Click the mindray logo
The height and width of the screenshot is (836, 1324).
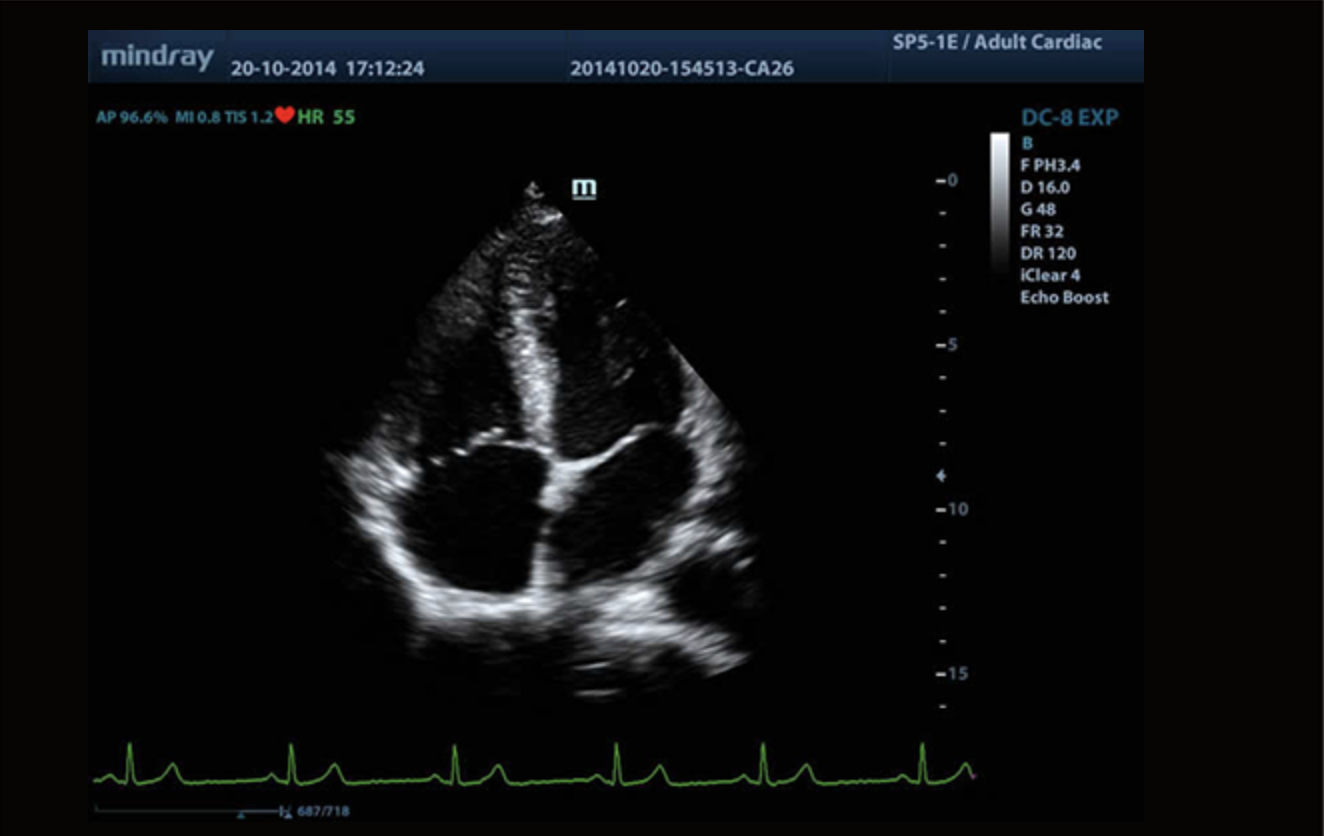(157, 56)
